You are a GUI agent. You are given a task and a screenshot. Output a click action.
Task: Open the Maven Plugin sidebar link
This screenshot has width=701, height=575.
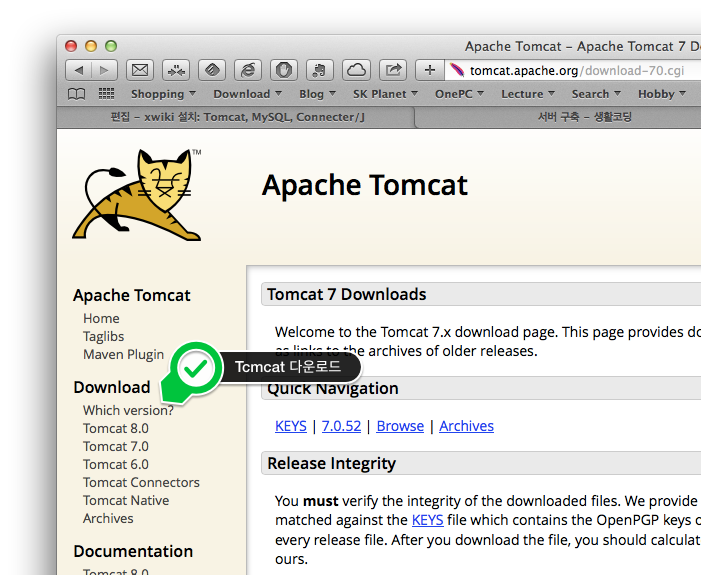click(x=123, y=354)
